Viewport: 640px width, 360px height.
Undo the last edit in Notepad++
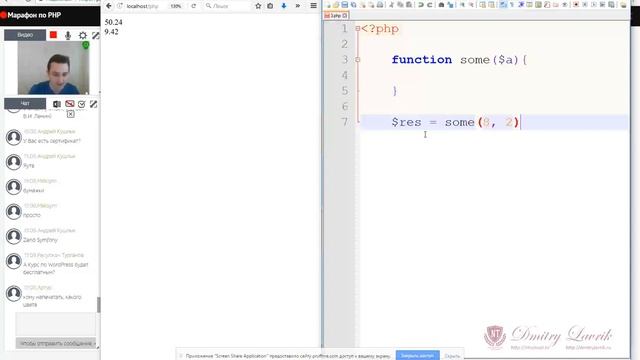(421, 5)
